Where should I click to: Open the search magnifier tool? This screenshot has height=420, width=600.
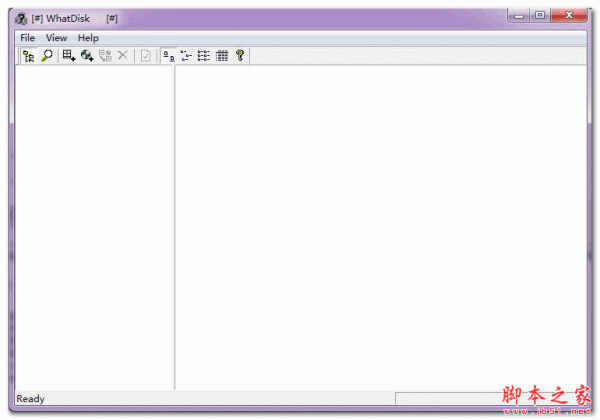[x=47, y=56]
